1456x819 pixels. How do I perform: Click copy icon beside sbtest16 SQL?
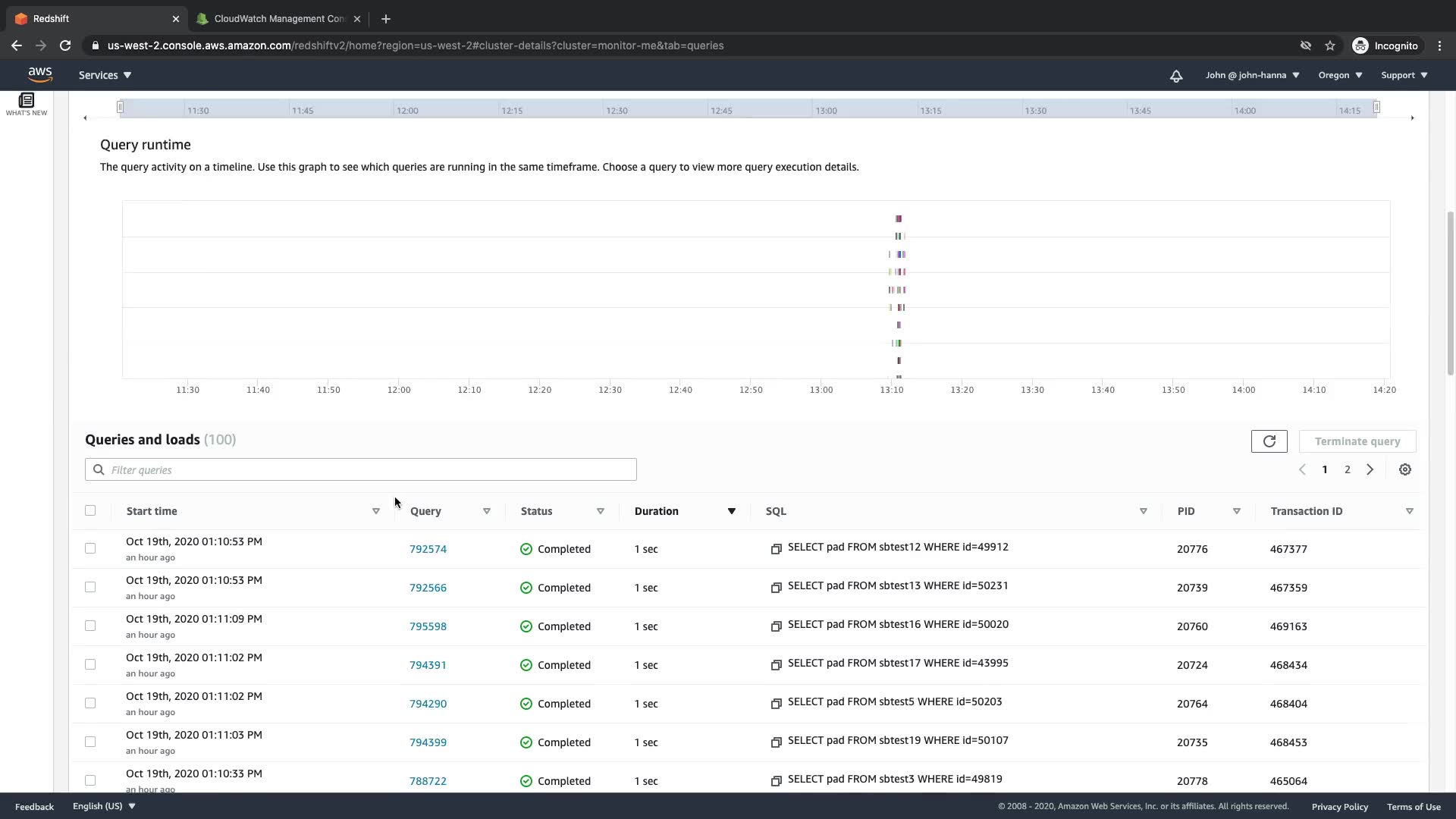pos(776,626)
